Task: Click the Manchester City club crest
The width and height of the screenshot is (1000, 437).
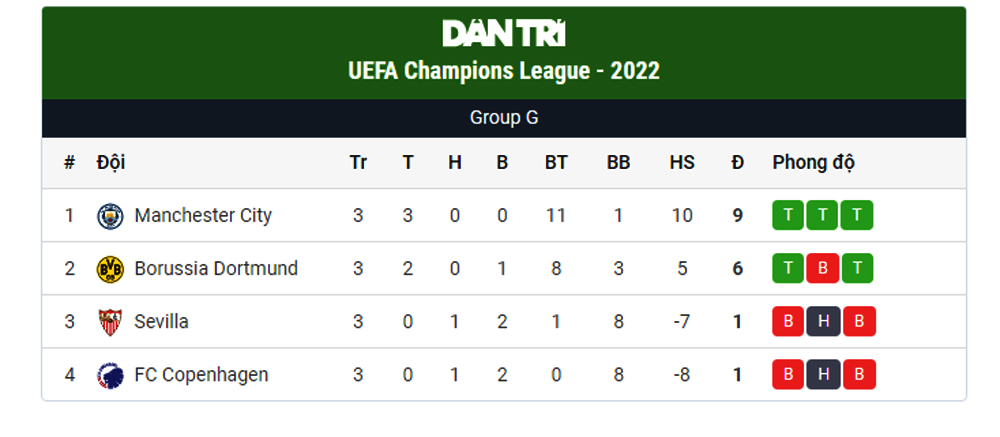Action: point(110,216)
